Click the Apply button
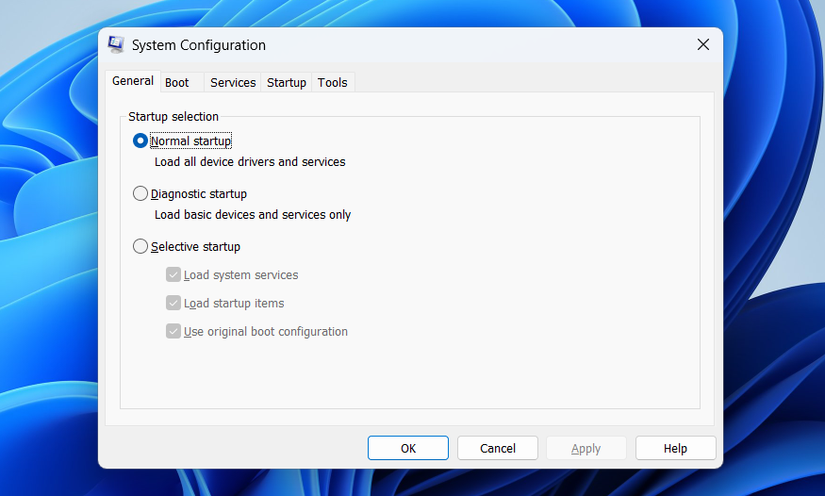 pos(586,448)
